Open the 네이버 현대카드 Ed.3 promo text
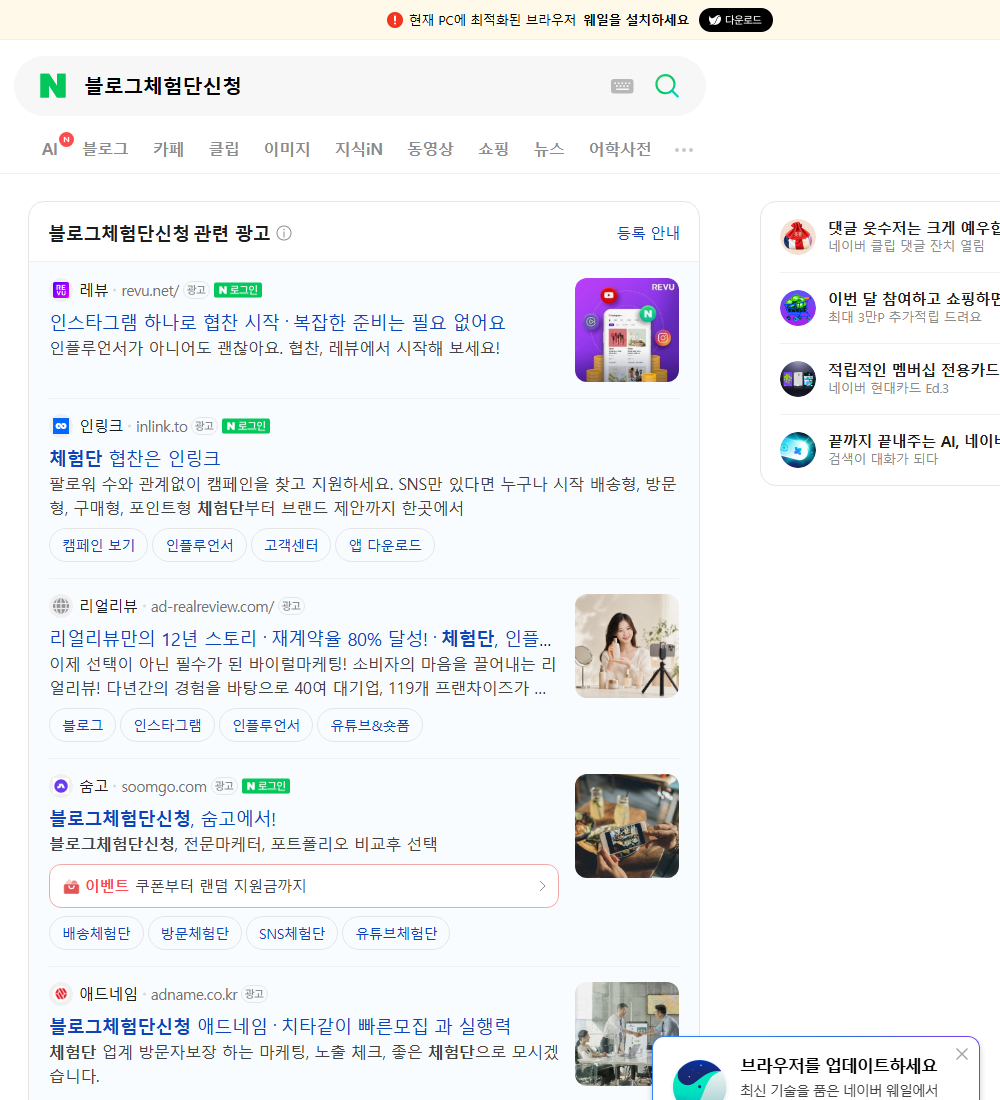This screenshot has width=1000, height=1100. 888,388
